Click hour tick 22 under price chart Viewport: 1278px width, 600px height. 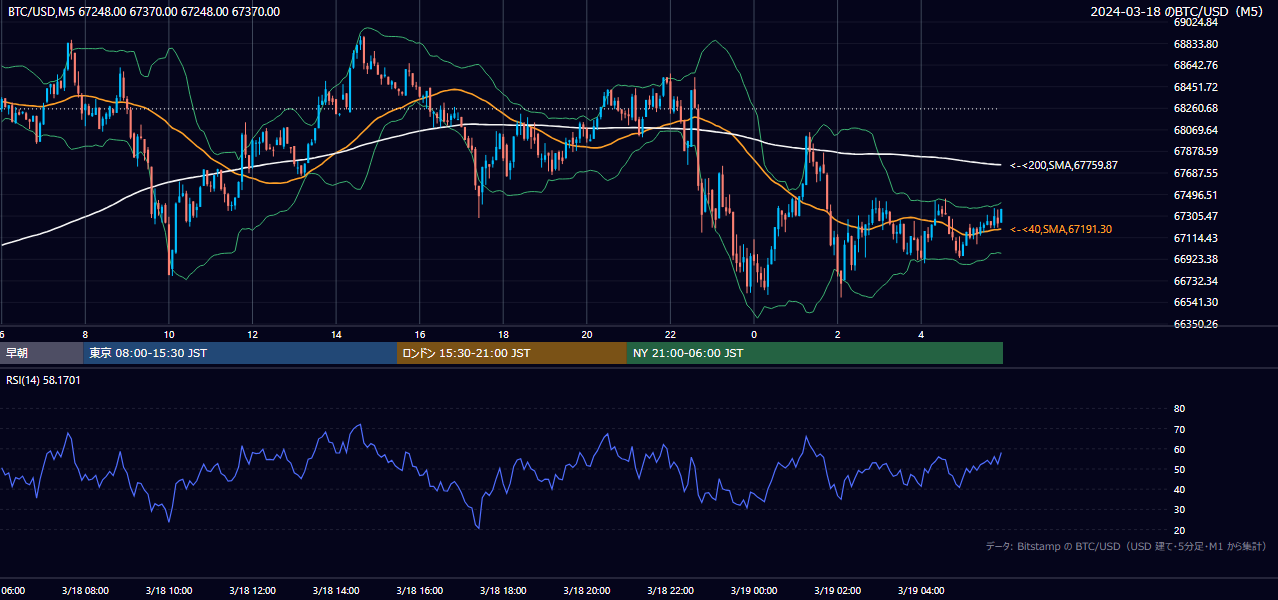pyautogui.click(x=671, y=335)
